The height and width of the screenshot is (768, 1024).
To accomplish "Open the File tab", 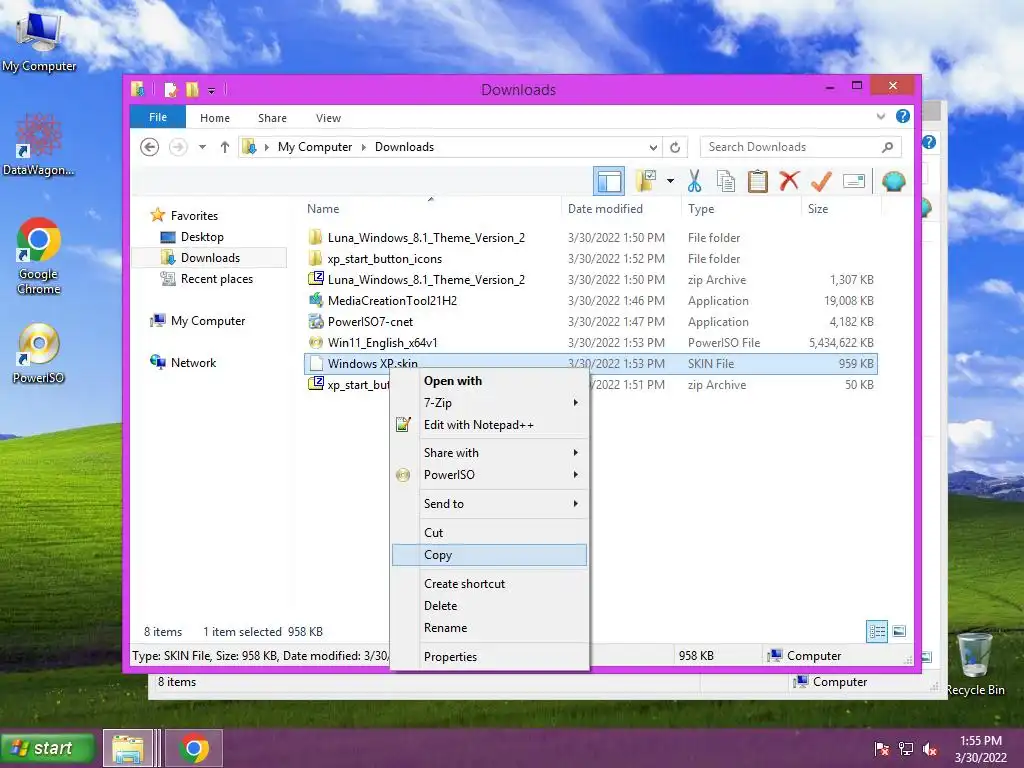I will pyautogui.click(x=158, y=117).
